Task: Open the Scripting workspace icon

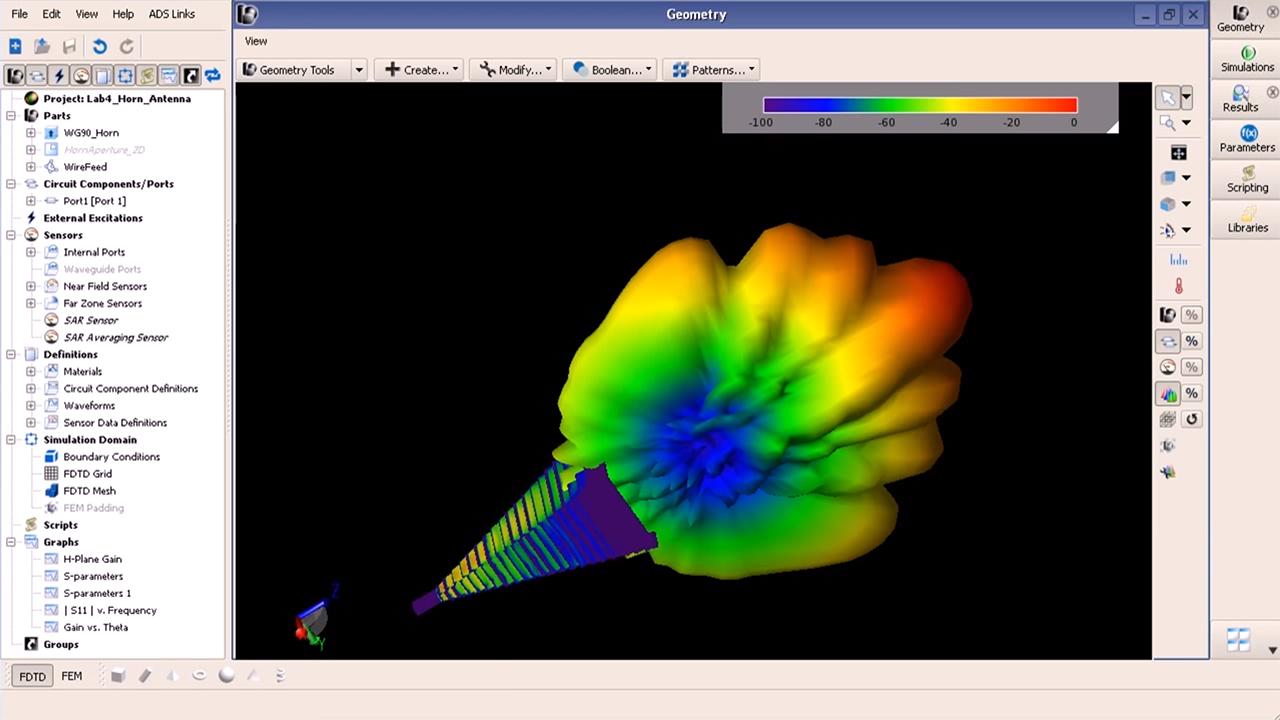Action: [x=1247, y=180]
